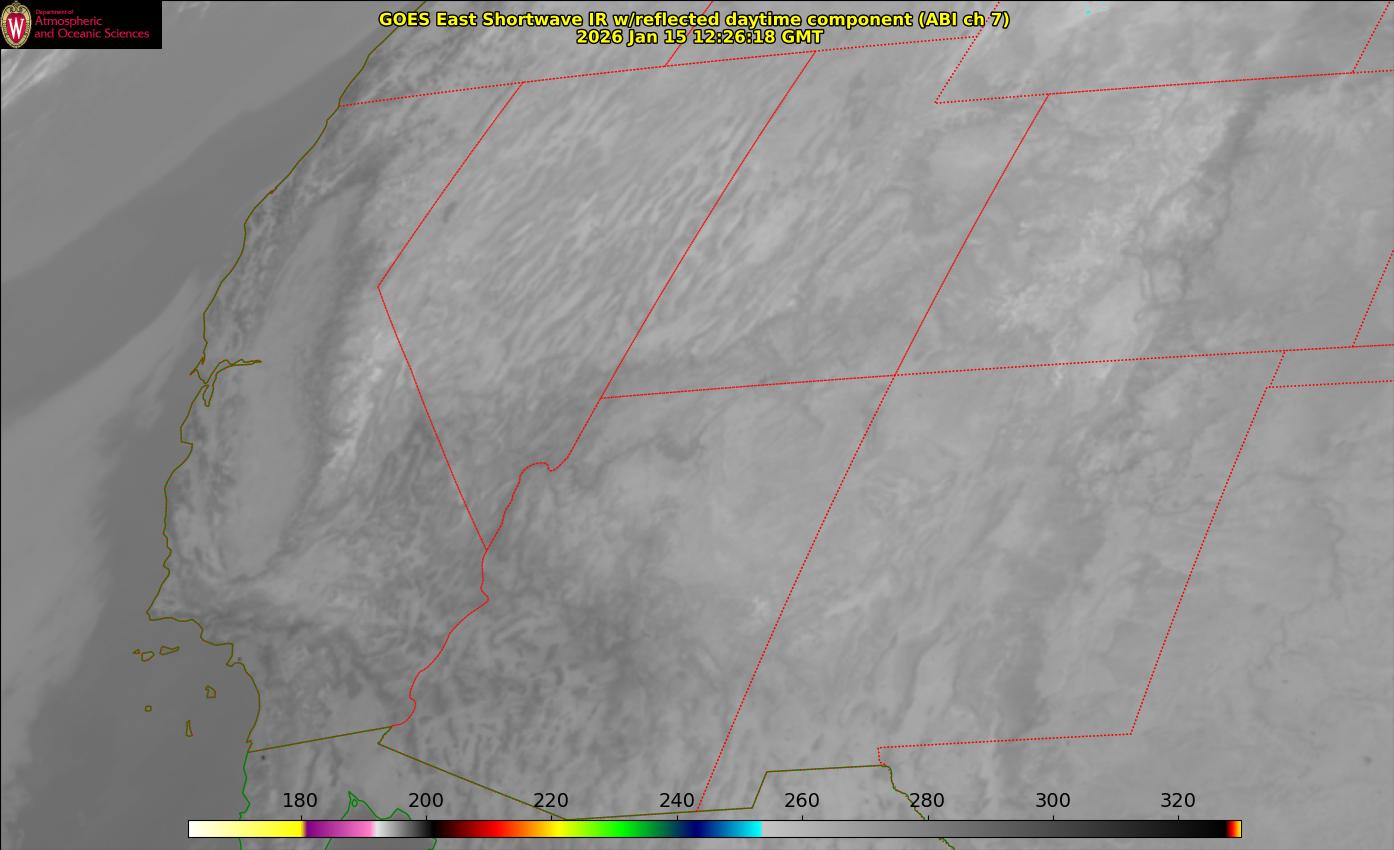Select the 200 tick label on the colorbar
Image resolution: width=1394 pixels, height=850 pixels.
pos(426,800)
